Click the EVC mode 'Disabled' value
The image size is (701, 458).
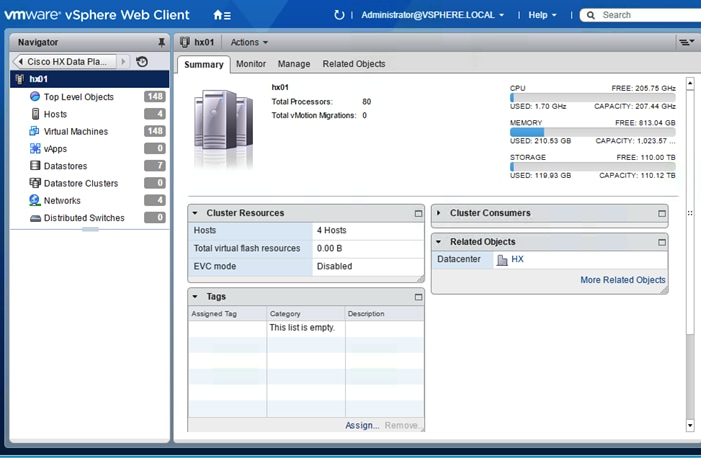tap(367, 266)
